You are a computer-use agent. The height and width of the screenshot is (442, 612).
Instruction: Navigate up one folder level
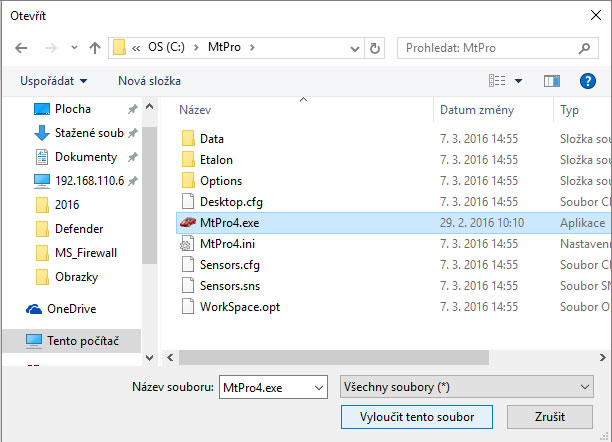coord(95,48)
